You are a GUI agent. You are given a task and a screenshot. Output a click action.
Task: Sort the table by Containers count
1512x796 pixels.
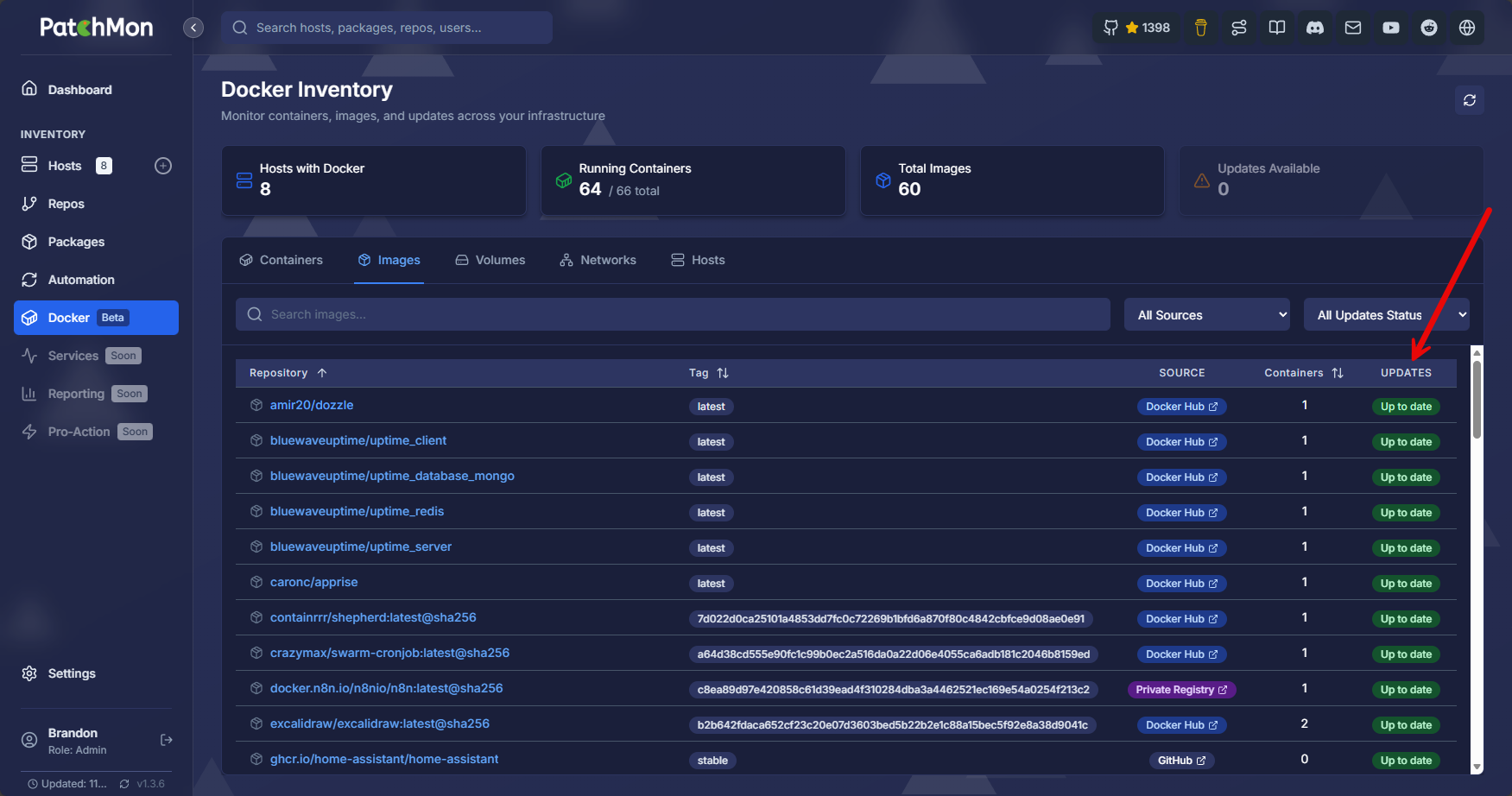click(1304, 373)
